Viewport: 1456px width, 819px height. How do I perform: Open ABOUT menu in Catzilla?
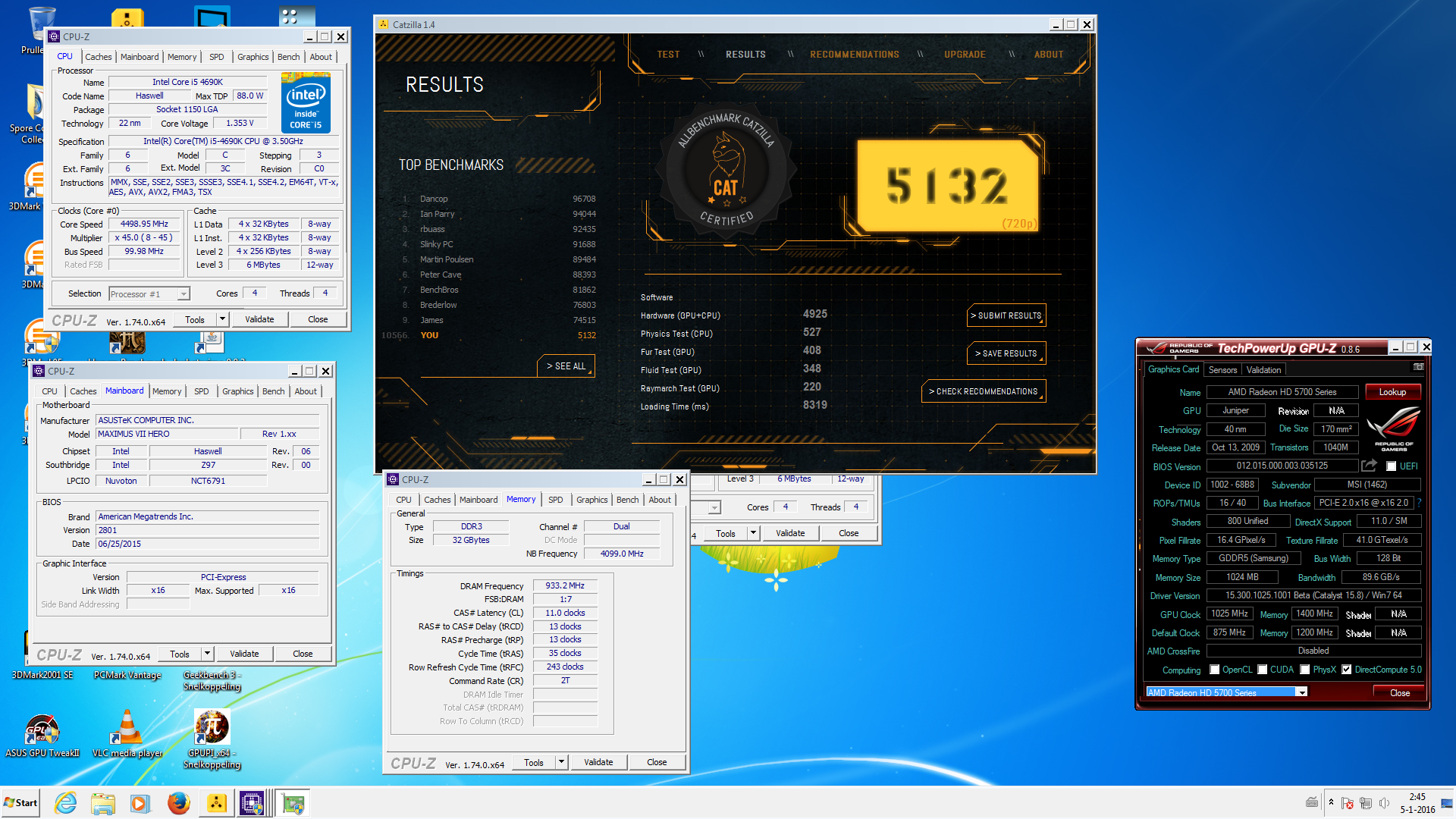(1048, 55)
